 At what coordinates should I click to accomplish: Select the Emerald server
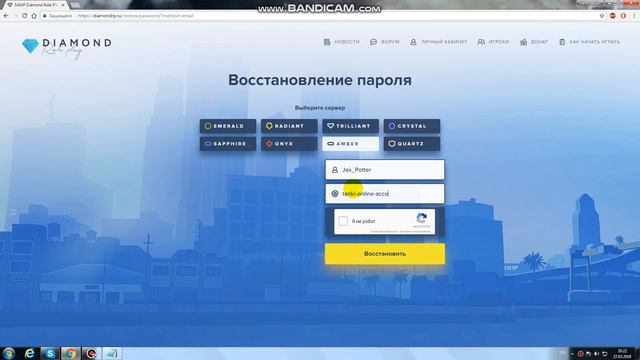point(228,126)
